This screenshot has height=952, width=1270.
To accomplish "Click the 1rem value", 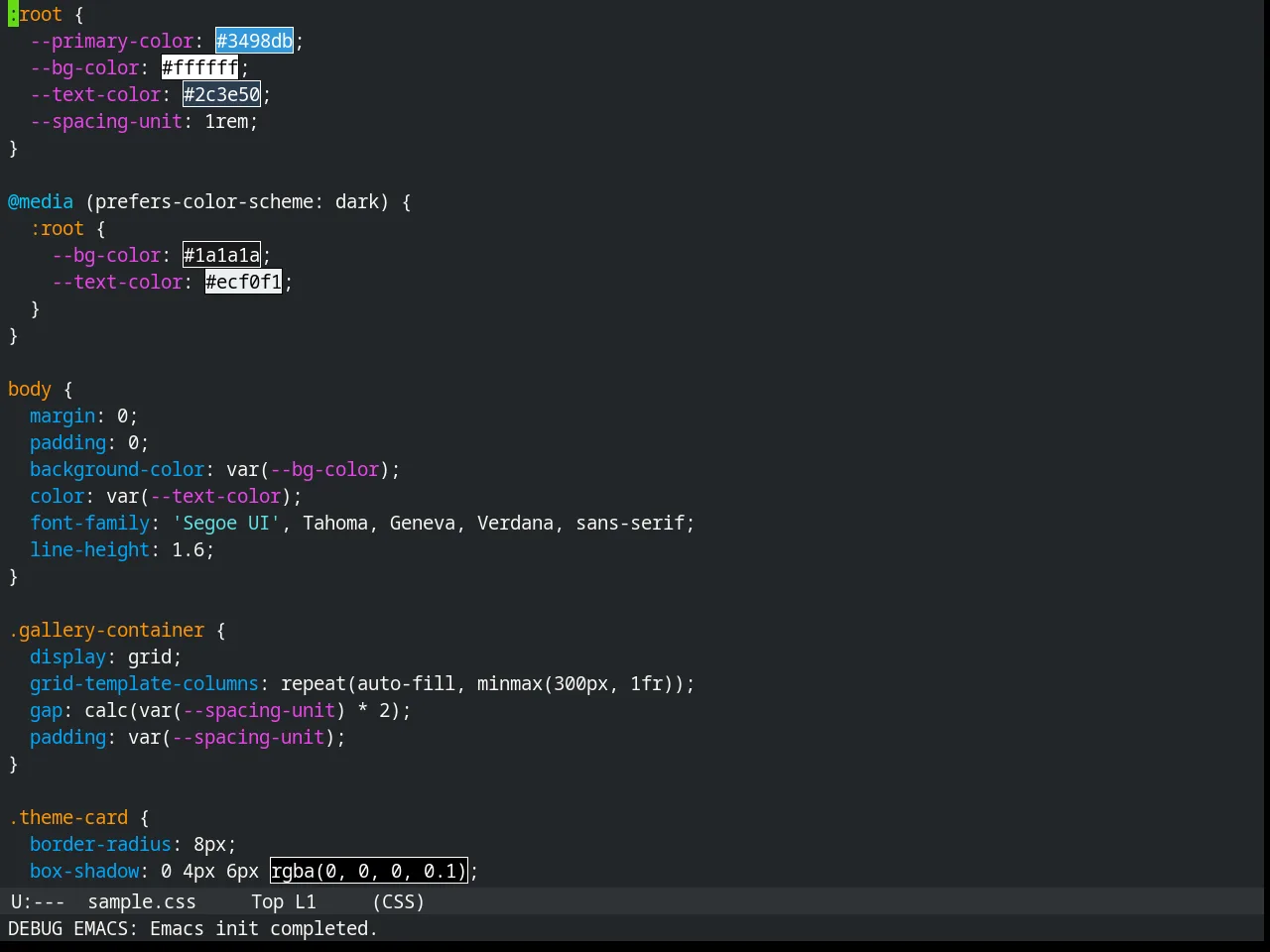I will 226,121.
